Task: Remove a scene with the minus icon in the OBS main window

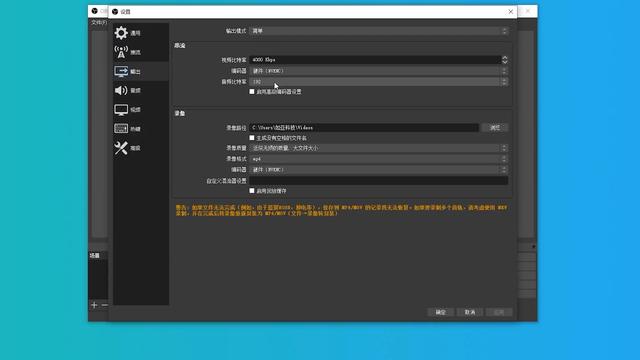Action: tap(104, 305)
